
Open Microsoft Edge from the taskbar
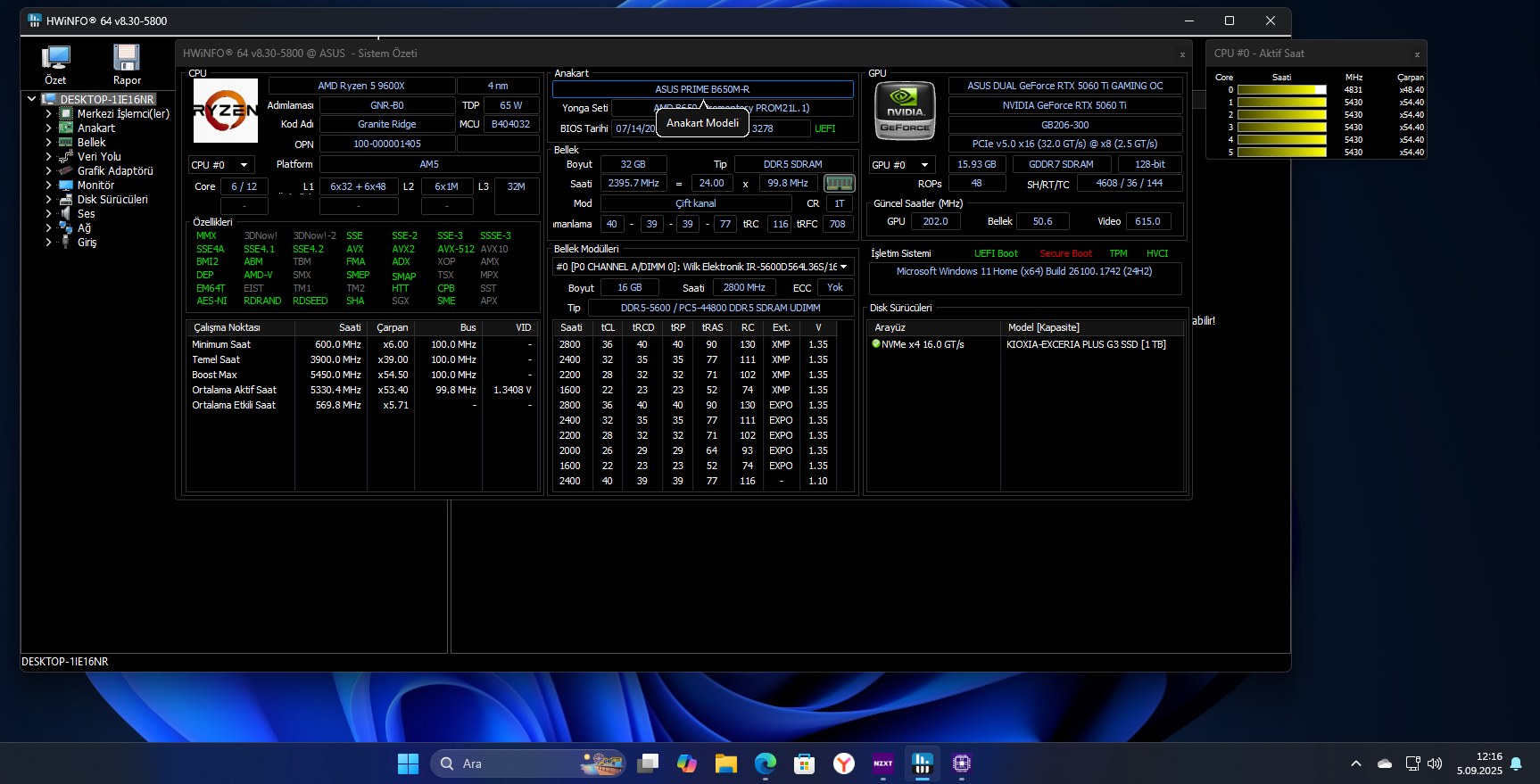coord(766,763)
